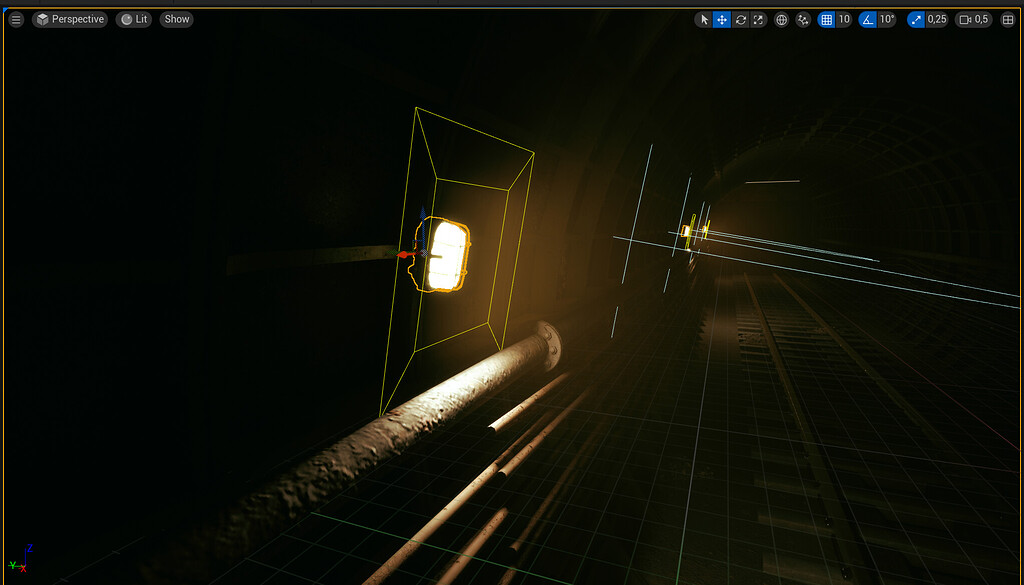
Task: Switch to the Rotate tool
Action: tap(740, 19)
